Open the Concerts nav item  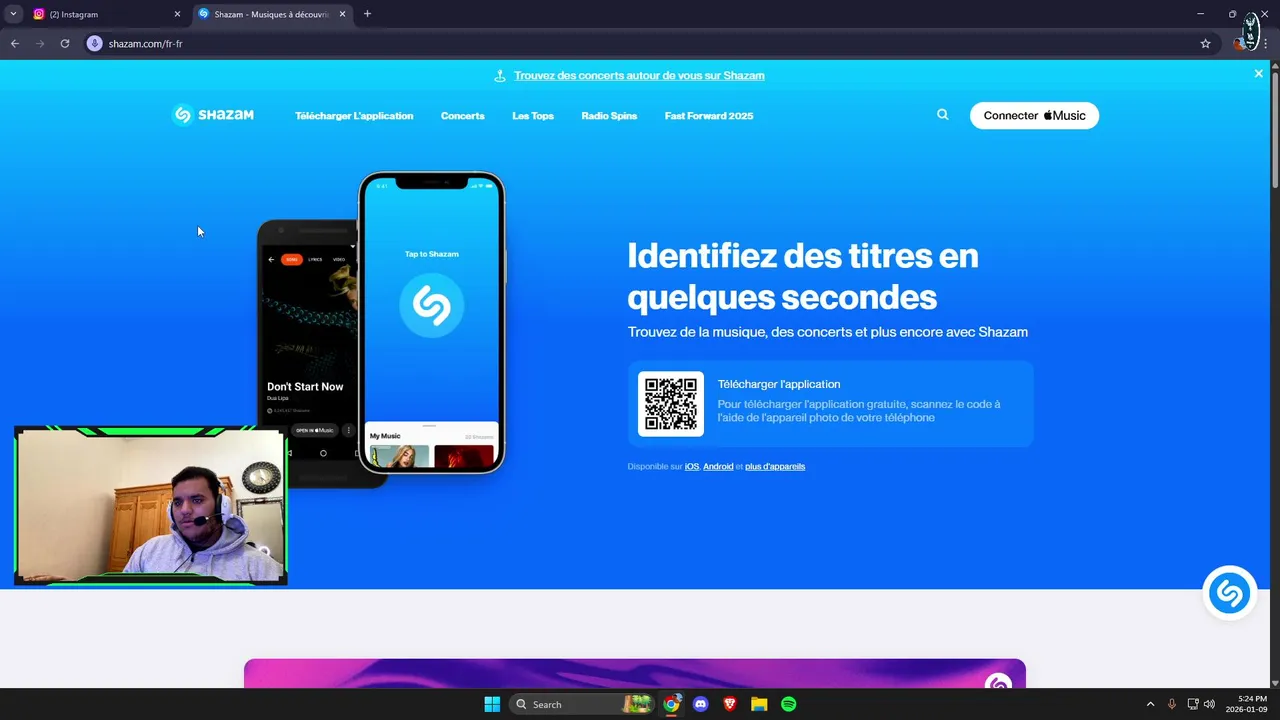tap(463, 116)
